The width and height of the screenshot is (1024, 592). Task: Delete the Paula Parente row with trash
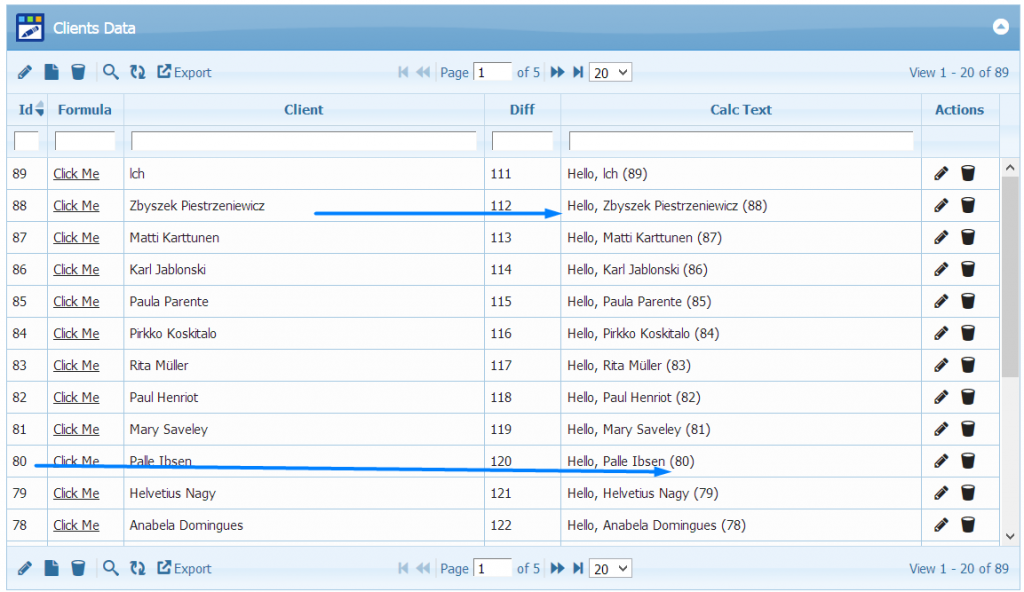(x=968, y=302)
